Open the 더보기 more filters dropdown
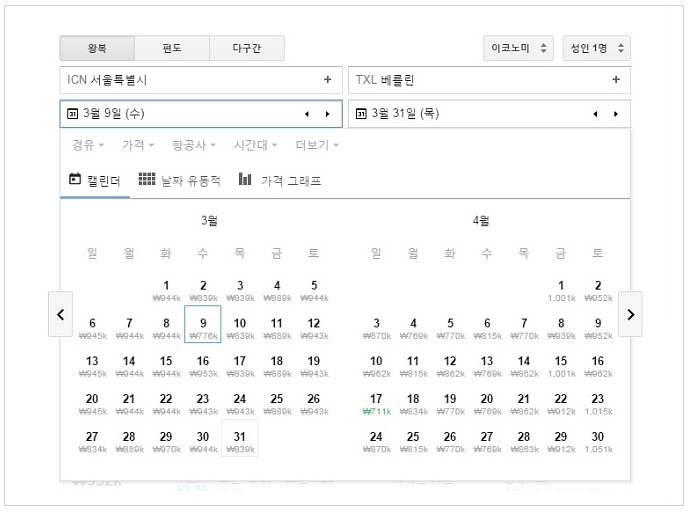Screen dimensions: 688x511 coord(317,145)
